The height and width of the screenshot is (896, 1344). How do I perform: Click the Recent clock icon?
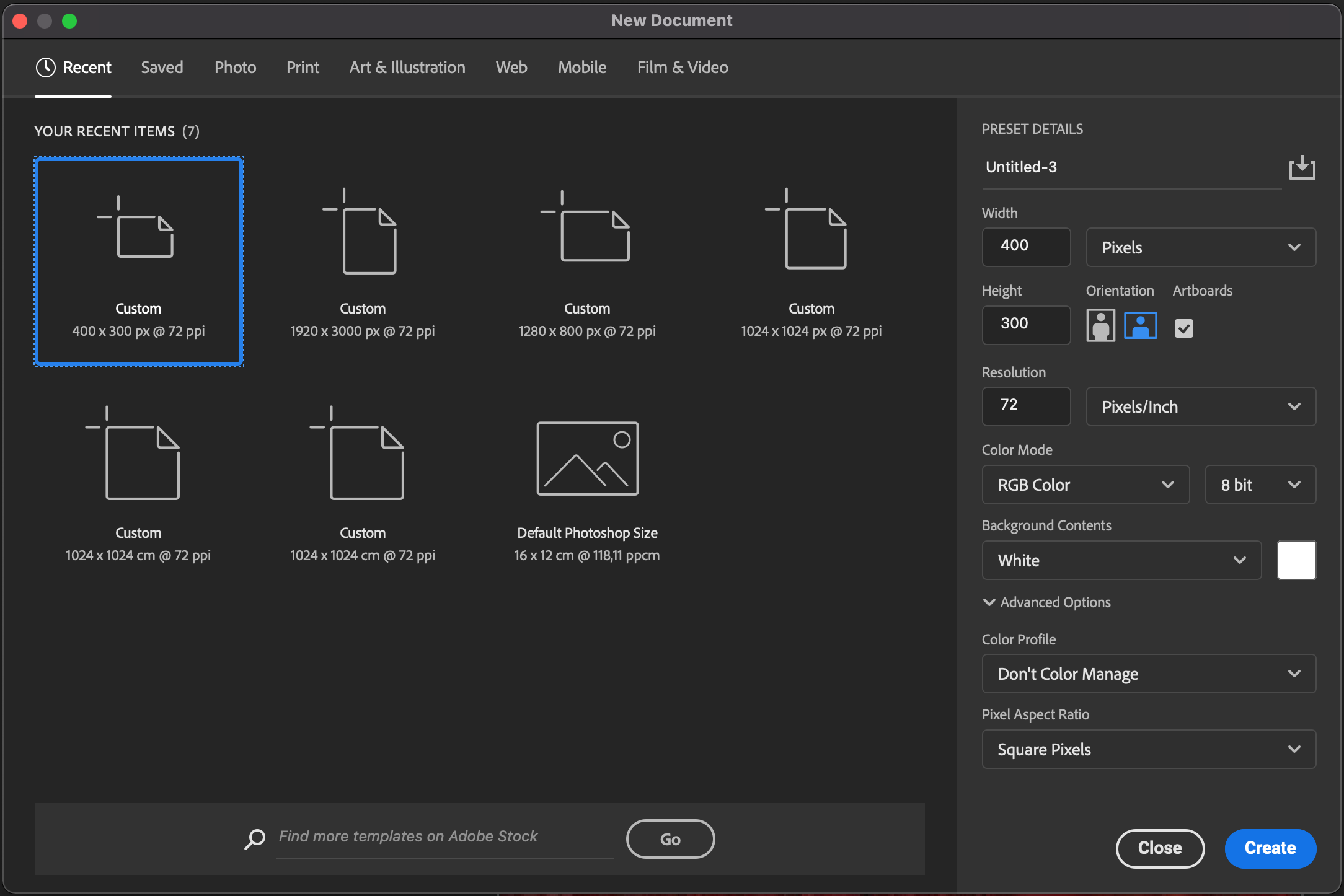46,68
